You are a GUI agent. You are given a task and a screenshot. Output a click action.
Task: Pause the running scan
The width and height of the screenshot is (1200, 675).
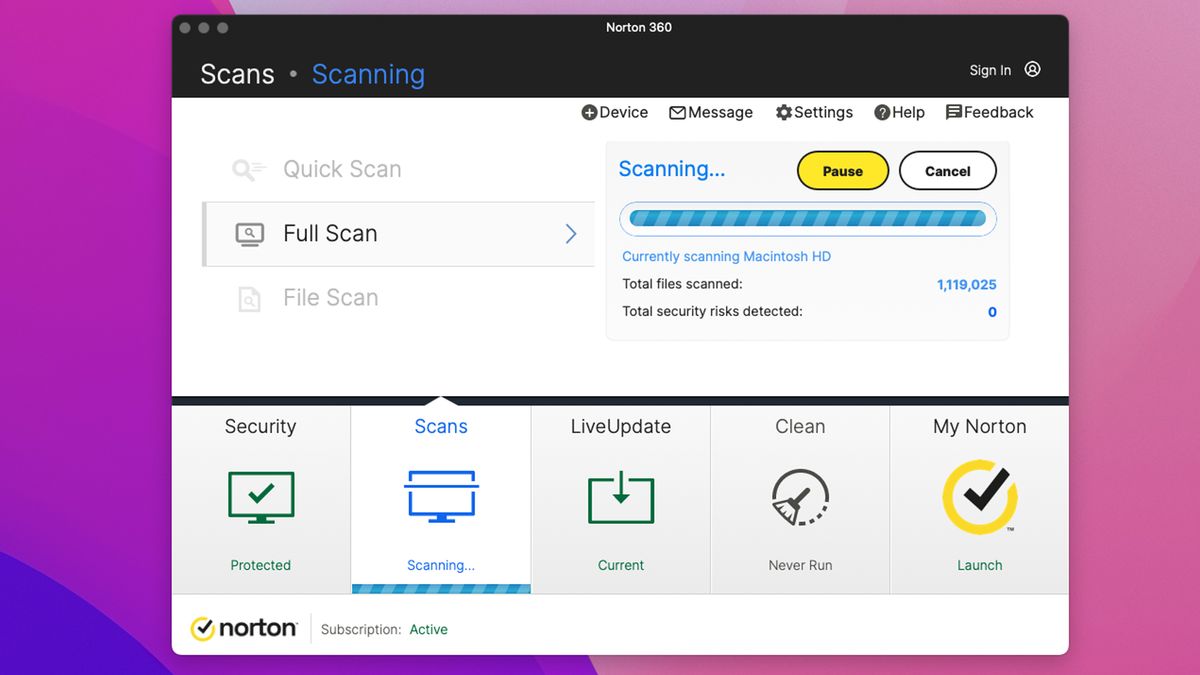[x=842, y=170]
